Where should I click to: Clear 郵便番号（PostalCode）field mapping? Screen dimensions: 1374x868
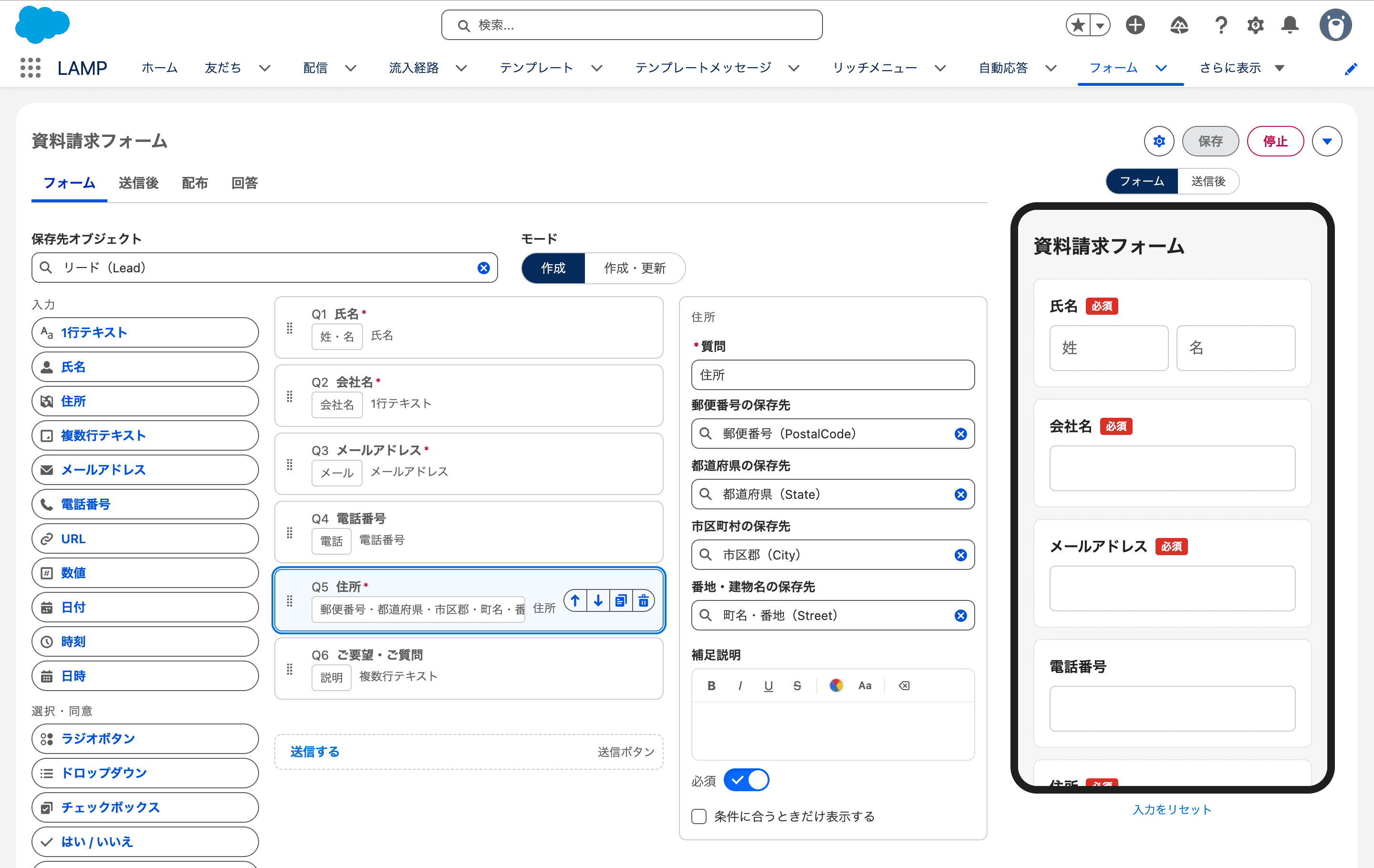pyautogui.click(x=961, y=434)
